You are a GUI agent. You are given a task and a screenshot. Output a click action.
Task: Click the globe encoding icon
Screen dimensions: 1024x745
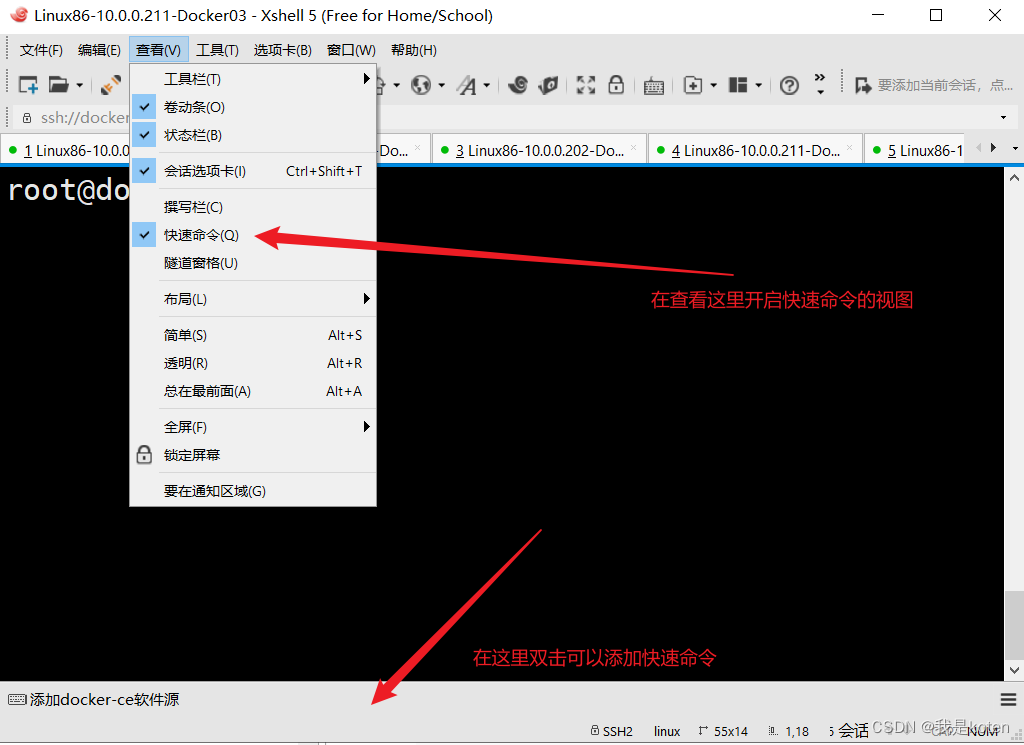click(x=421, y=85)
